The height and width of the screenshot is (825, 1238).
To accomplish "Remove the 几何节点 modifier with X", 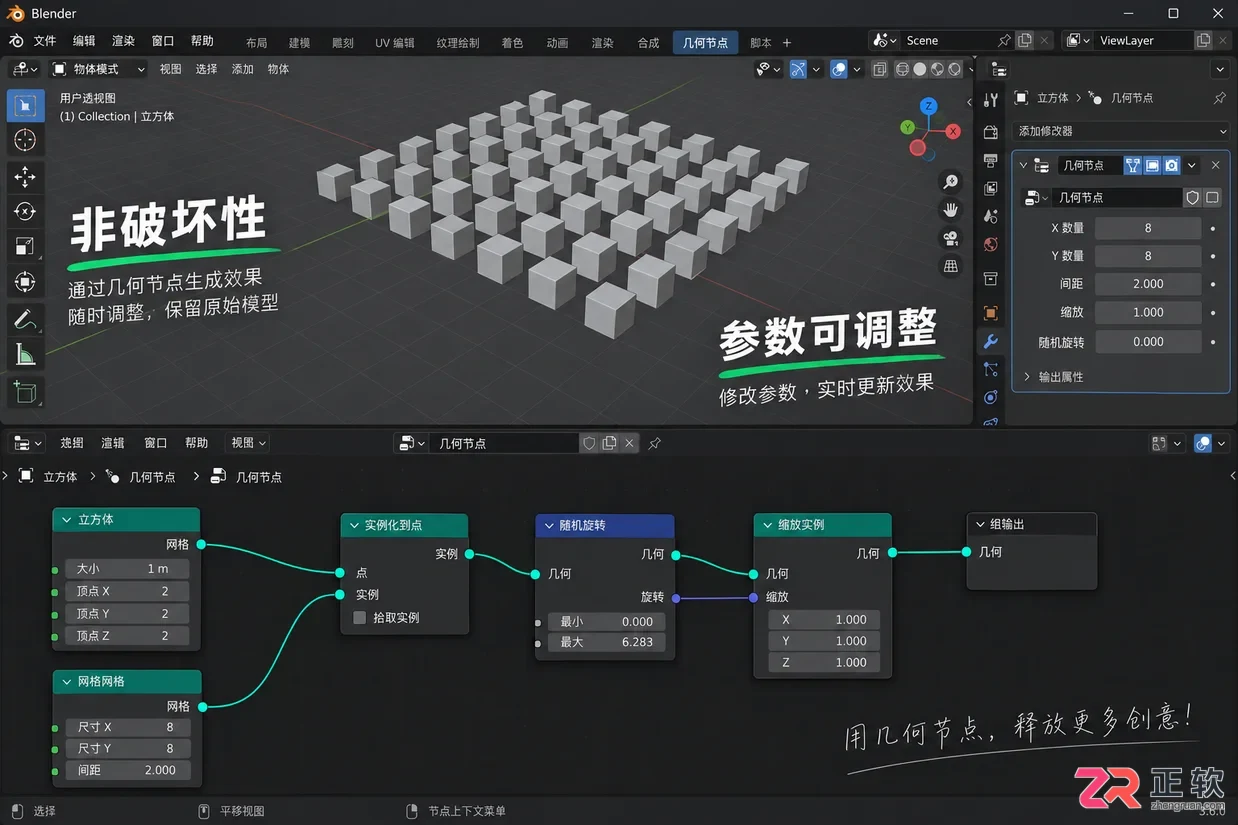I will [1216, 165].
